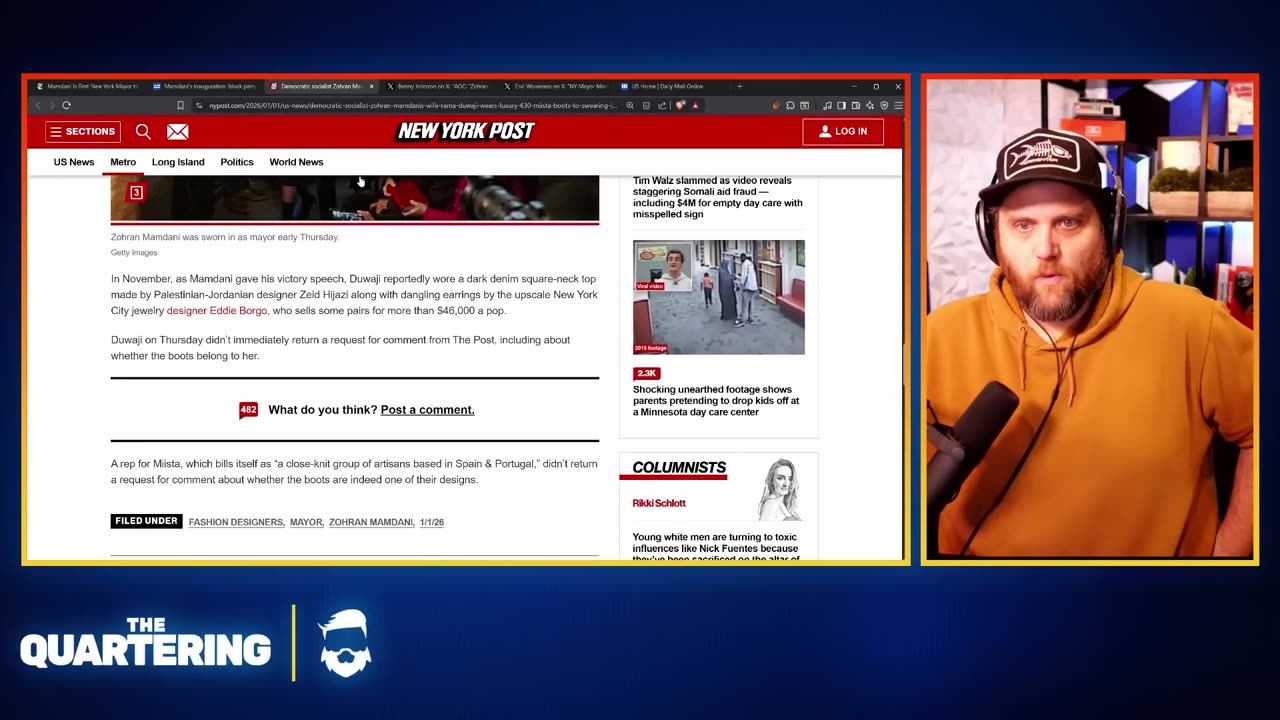This screenshot has height=720, width=1280.
Task: Share this page using the share icon
Action: coord(662,105)
